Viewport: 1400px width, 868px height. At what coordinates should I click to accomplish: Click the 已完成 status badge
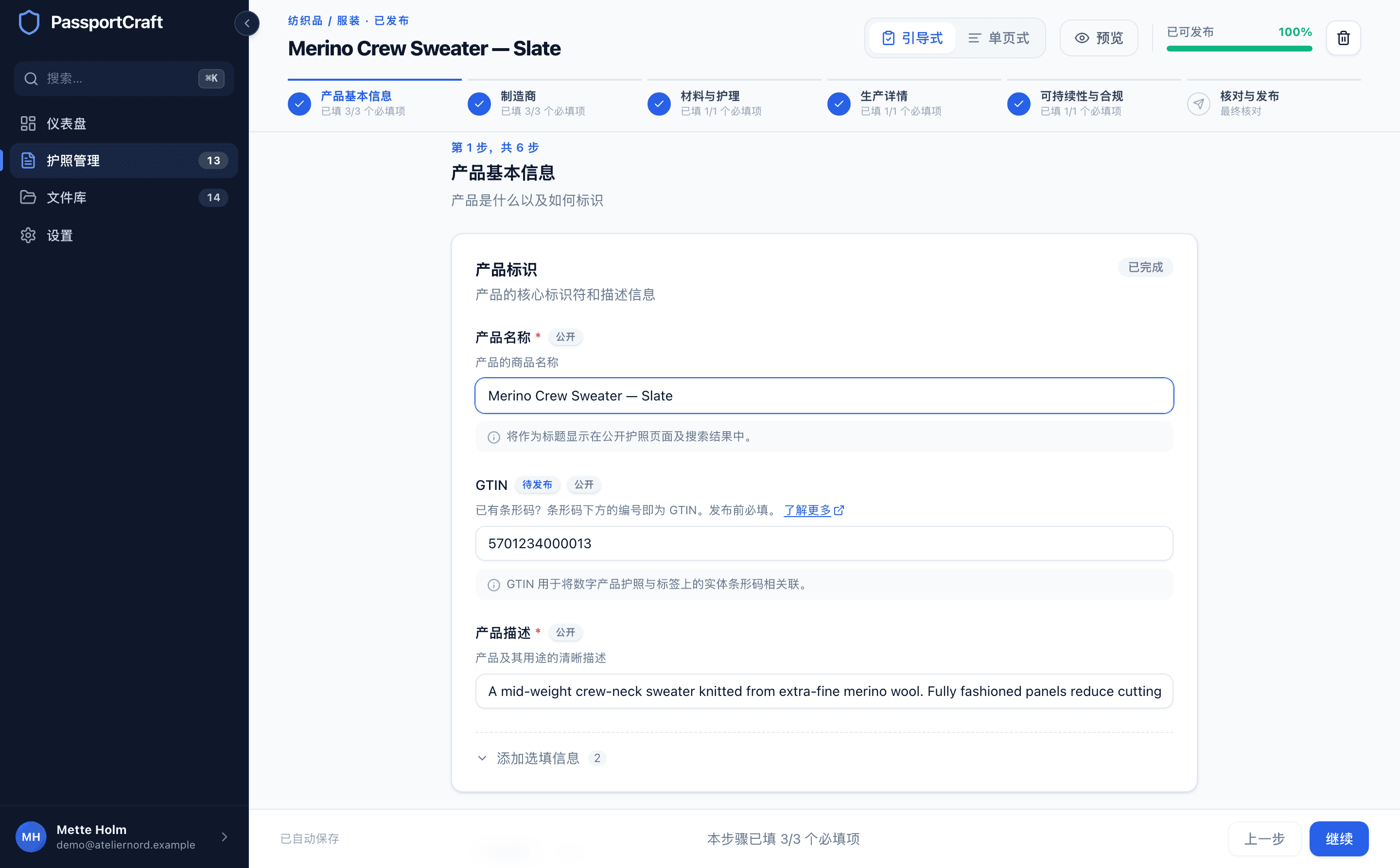tap(1146, 267)
